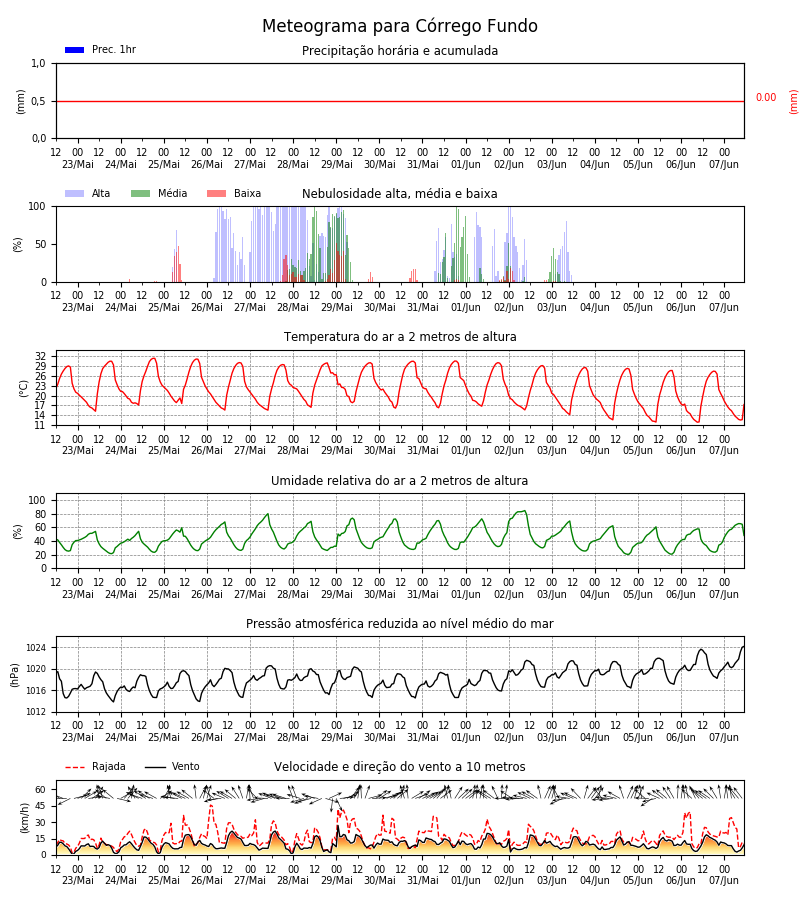Select Precipitação horária e acumulada chart title
The height and width of the screenshot is (900, 800).
pos(400,51)
